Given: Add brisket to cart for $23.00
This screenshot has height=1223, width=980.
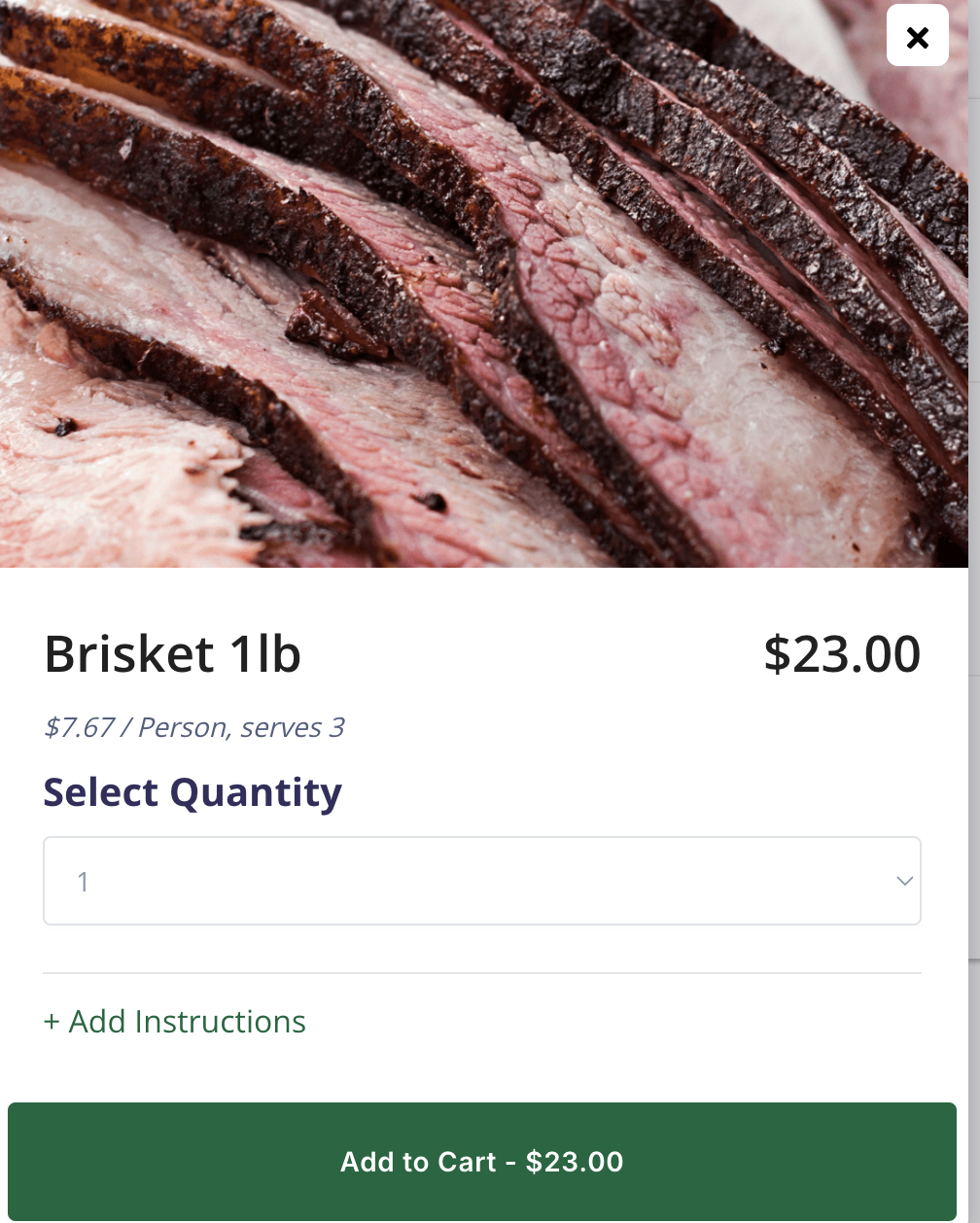Looking at the screenshot, I should pyautogui.click(x=482, y=1162).
